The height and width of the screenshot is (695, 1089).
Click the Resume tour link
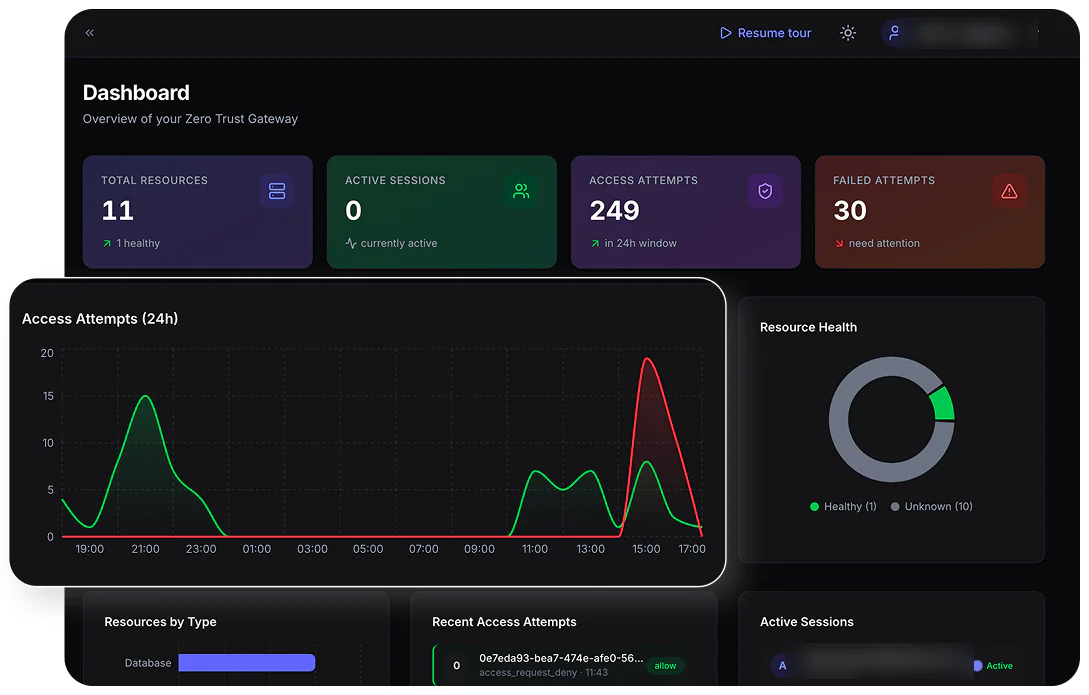[x=765, y=33]
